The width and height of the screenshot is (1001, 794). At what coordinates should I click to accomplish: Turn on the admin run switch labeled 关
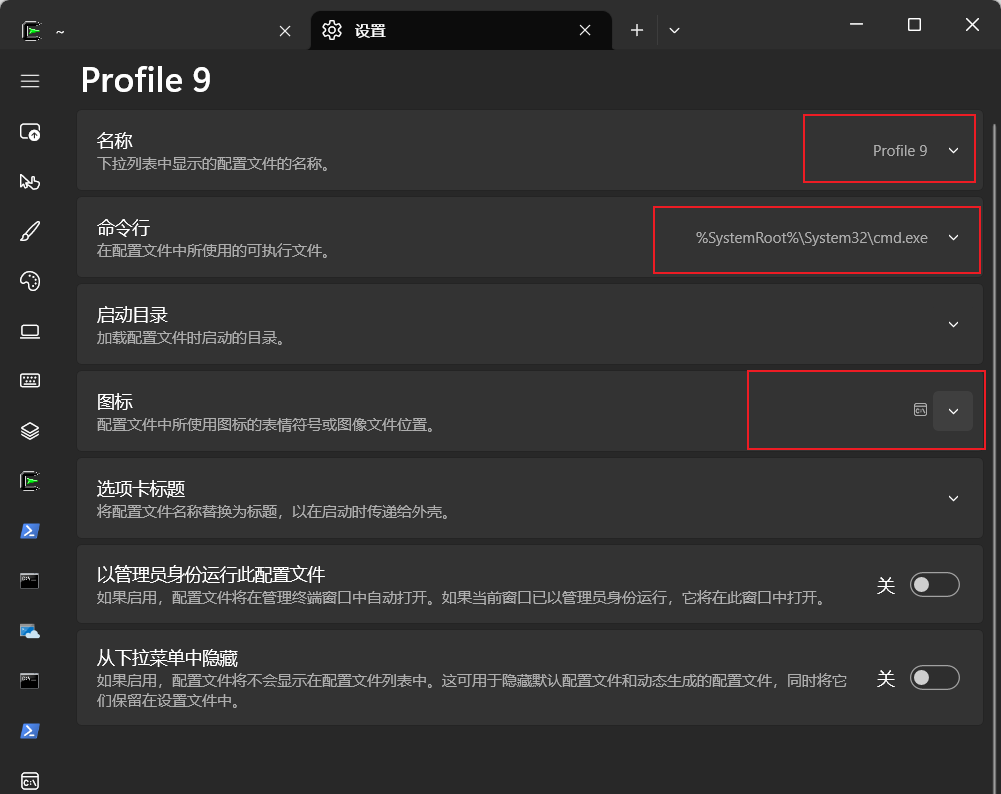[x=934, y=585]
